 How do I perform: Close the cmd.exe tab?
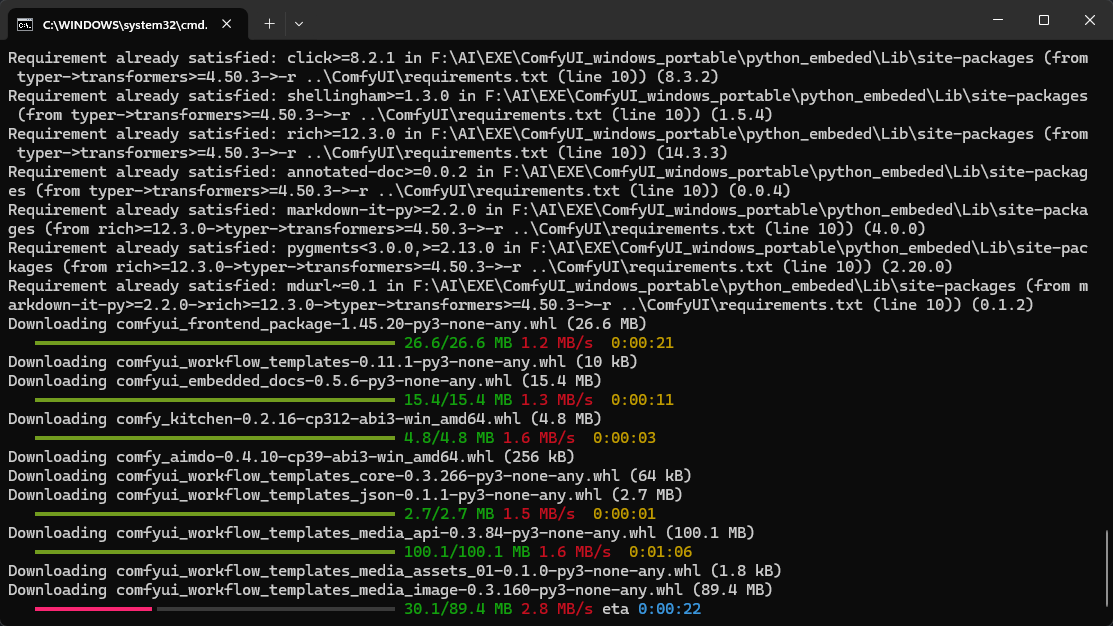[226, 24]
